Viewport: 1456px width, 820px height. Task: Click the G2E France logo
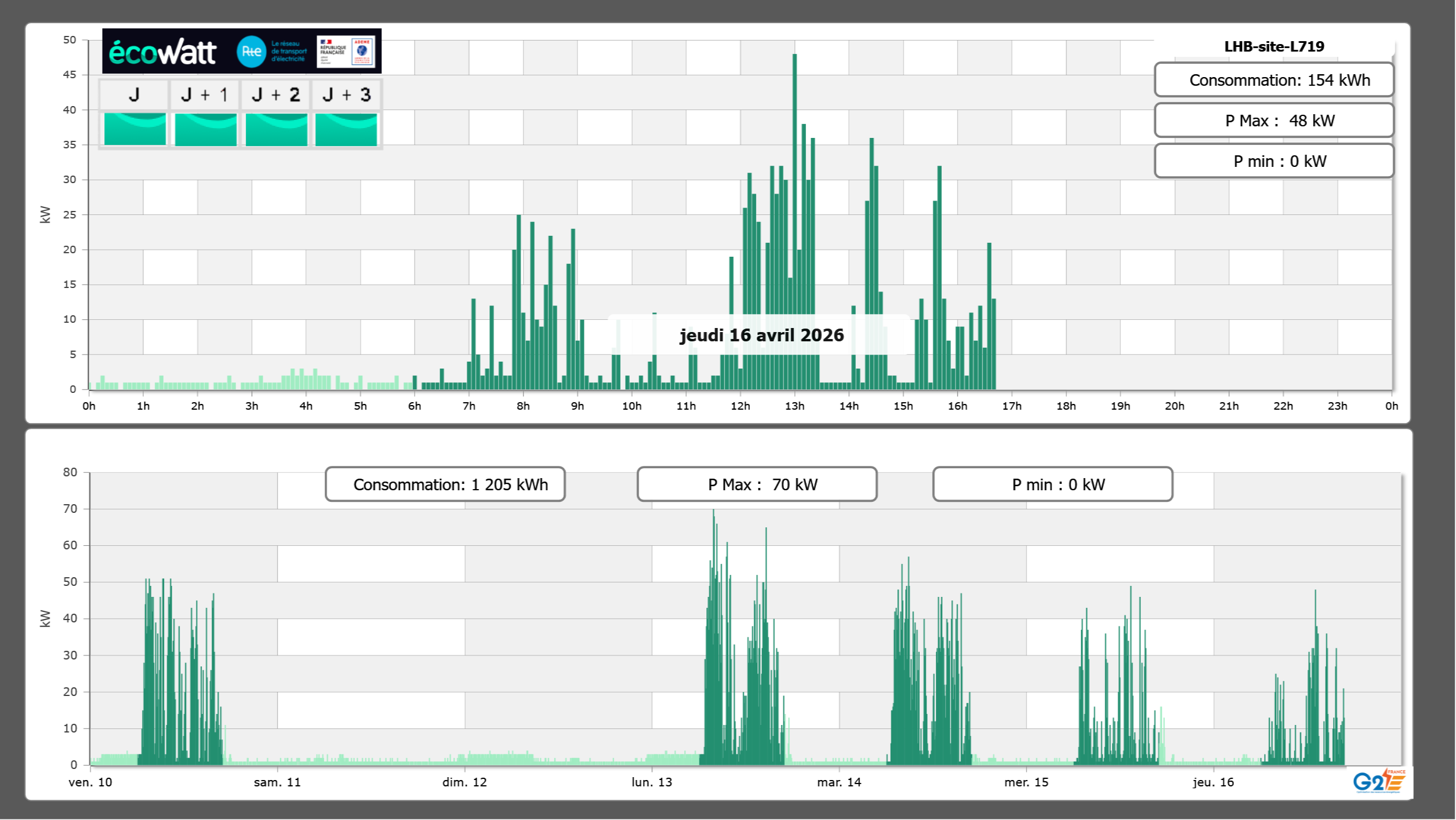click(x=1378, y=781)
